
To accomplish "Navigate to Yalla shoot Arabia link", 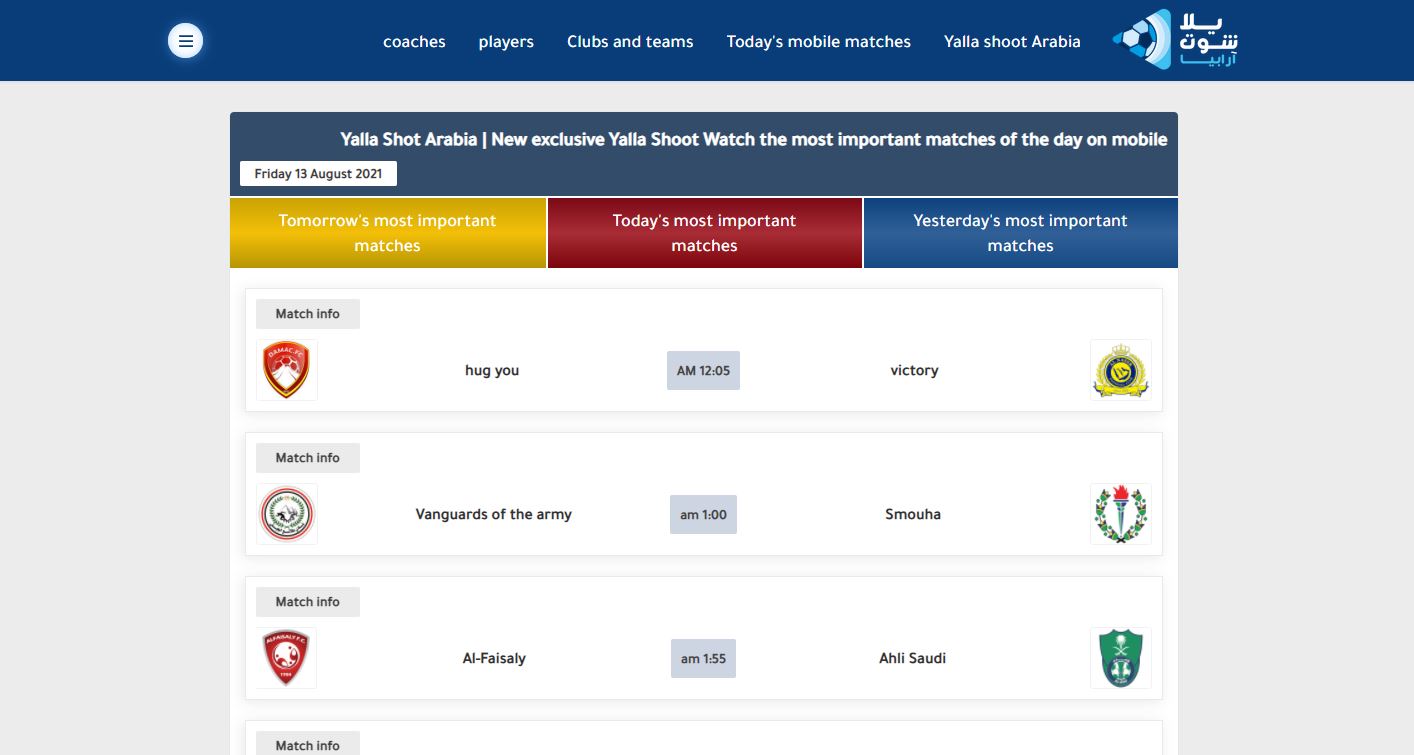I will (1012, 42).
